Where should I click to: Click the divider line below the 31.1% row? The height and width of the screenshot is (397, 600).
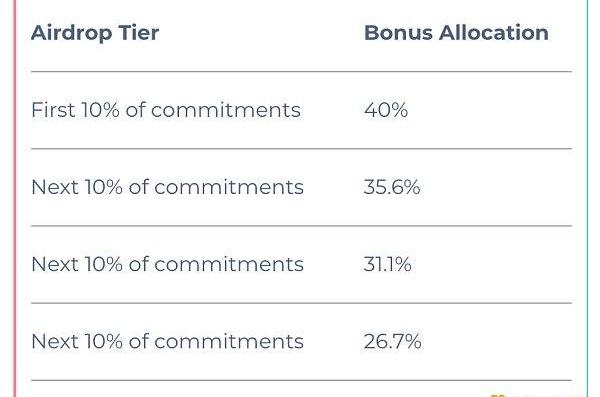click(302, 303)
